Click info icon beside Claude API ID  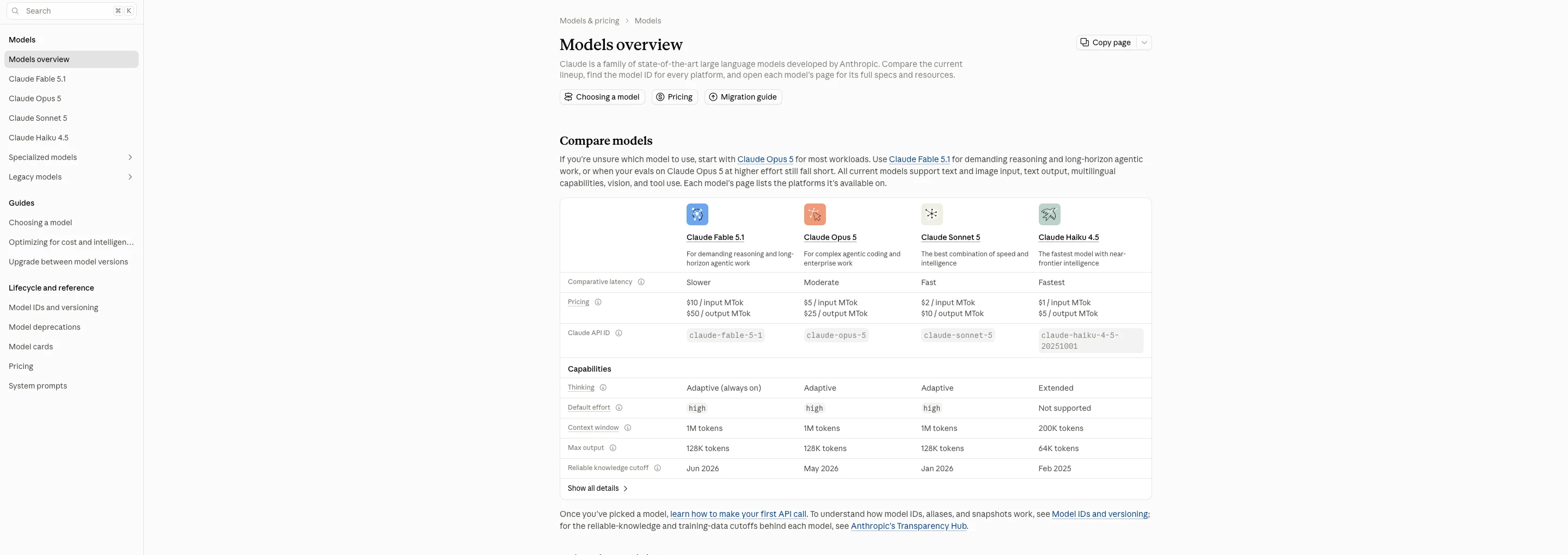click(x=618, y=333)
